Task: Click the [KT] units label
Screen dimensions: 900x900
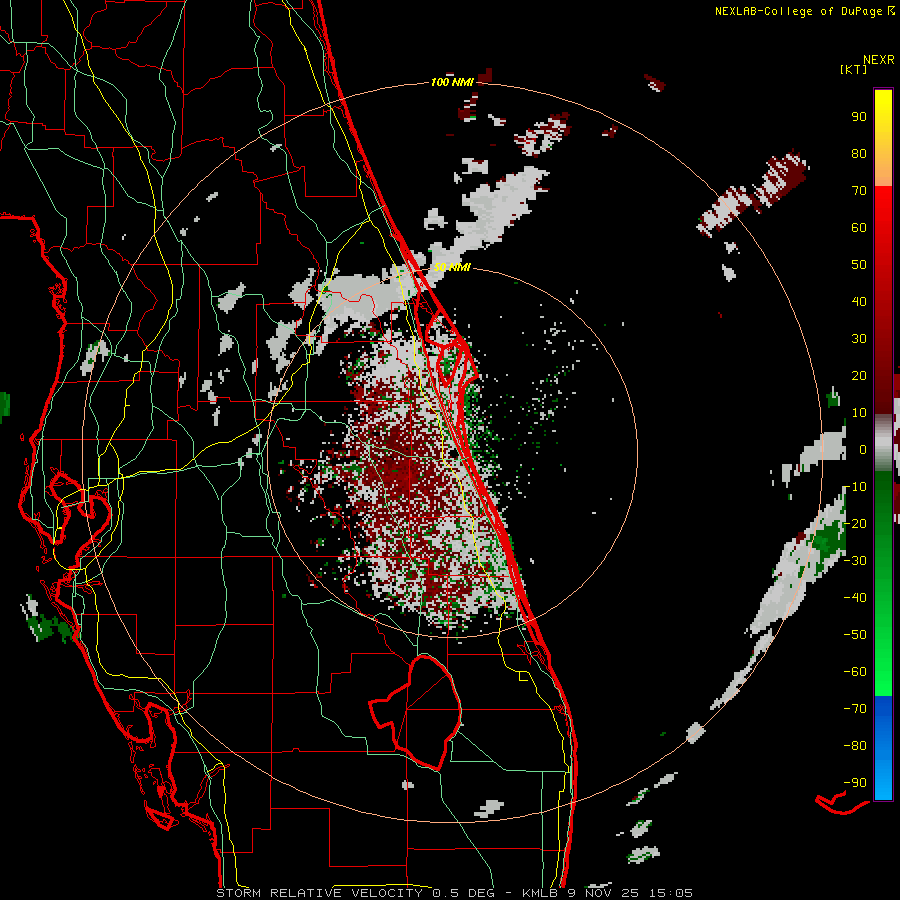Action: (x=854, y=69)
